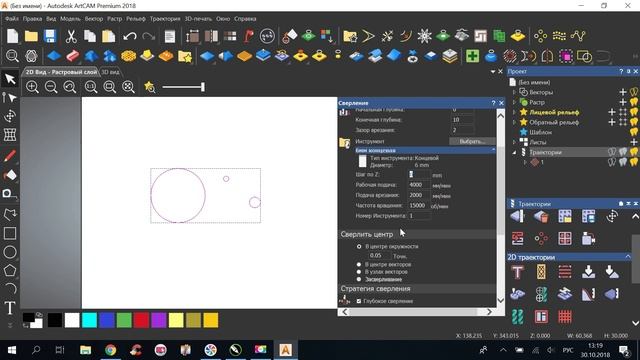
Task: Click the Рабочая подача input field
Action: click(x=419, y=185)
